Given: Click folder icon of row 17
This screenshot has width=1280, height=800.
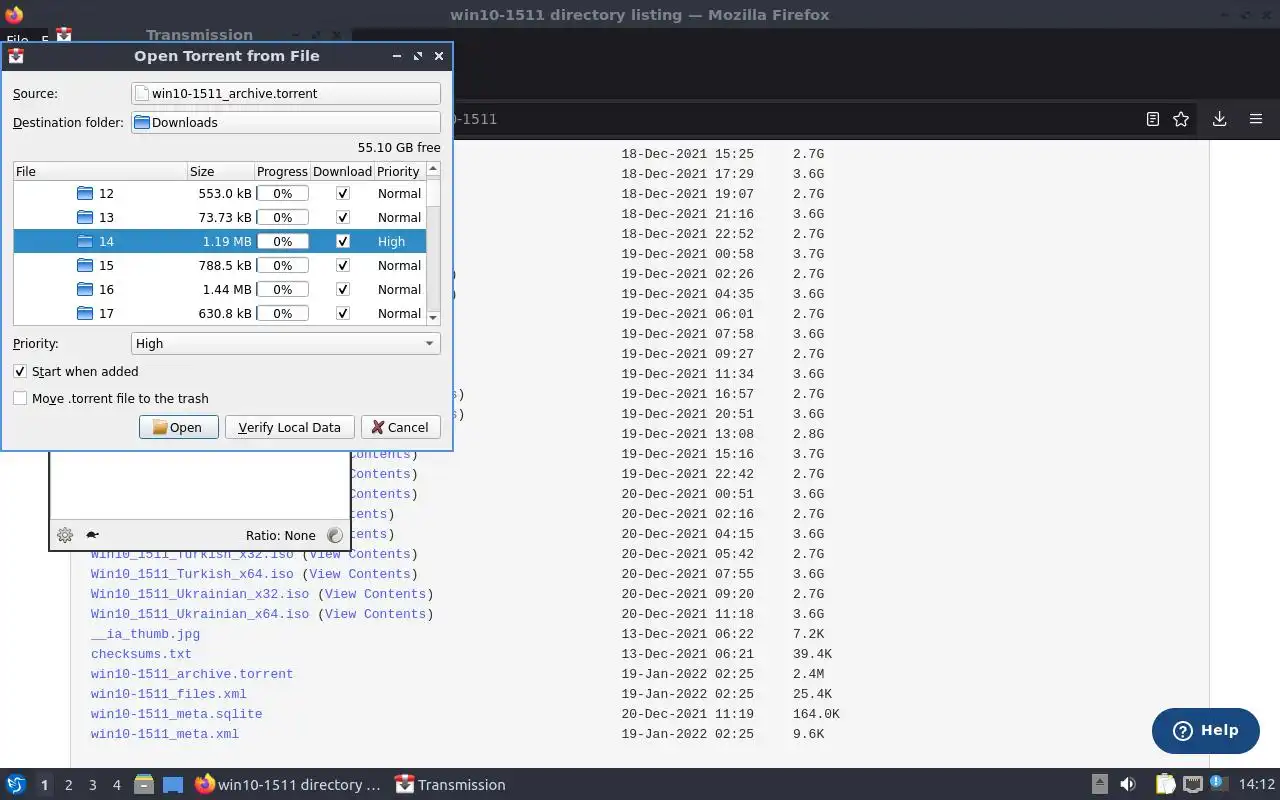Looking at the screenshot, I should point(85,313).
